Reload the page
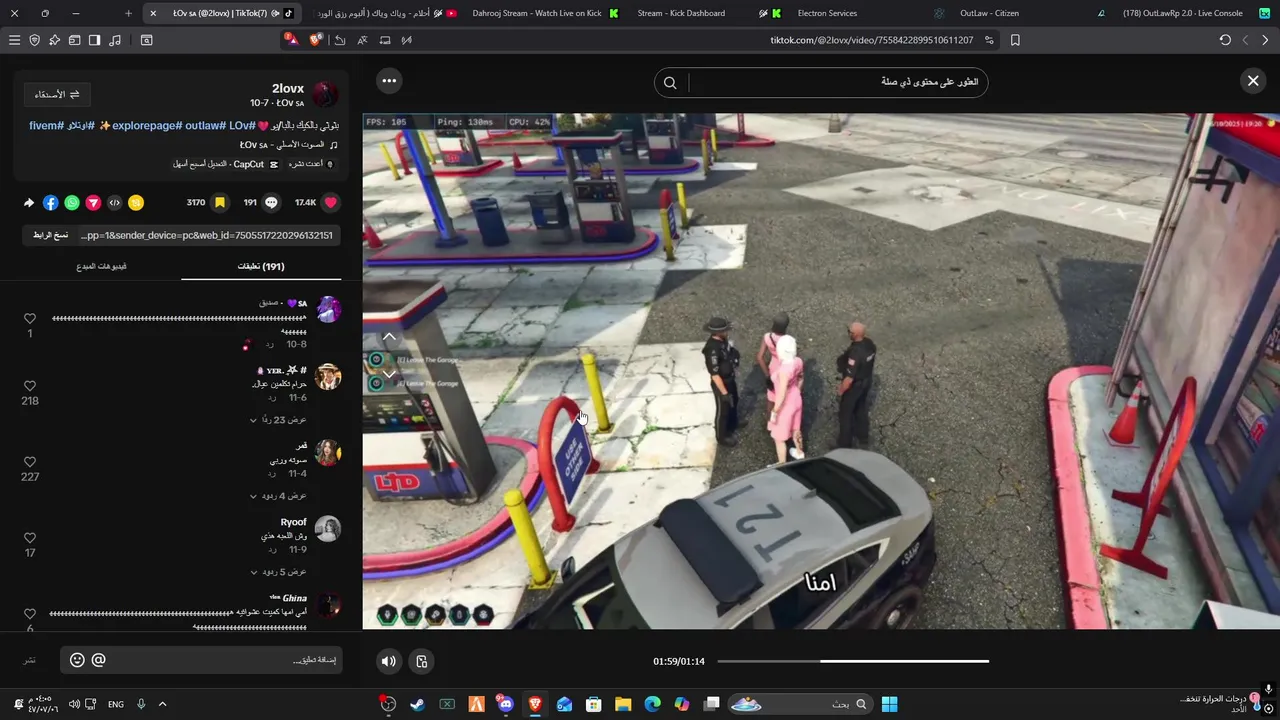This screenshot has width=1280, height=720. pos(1225,40)
